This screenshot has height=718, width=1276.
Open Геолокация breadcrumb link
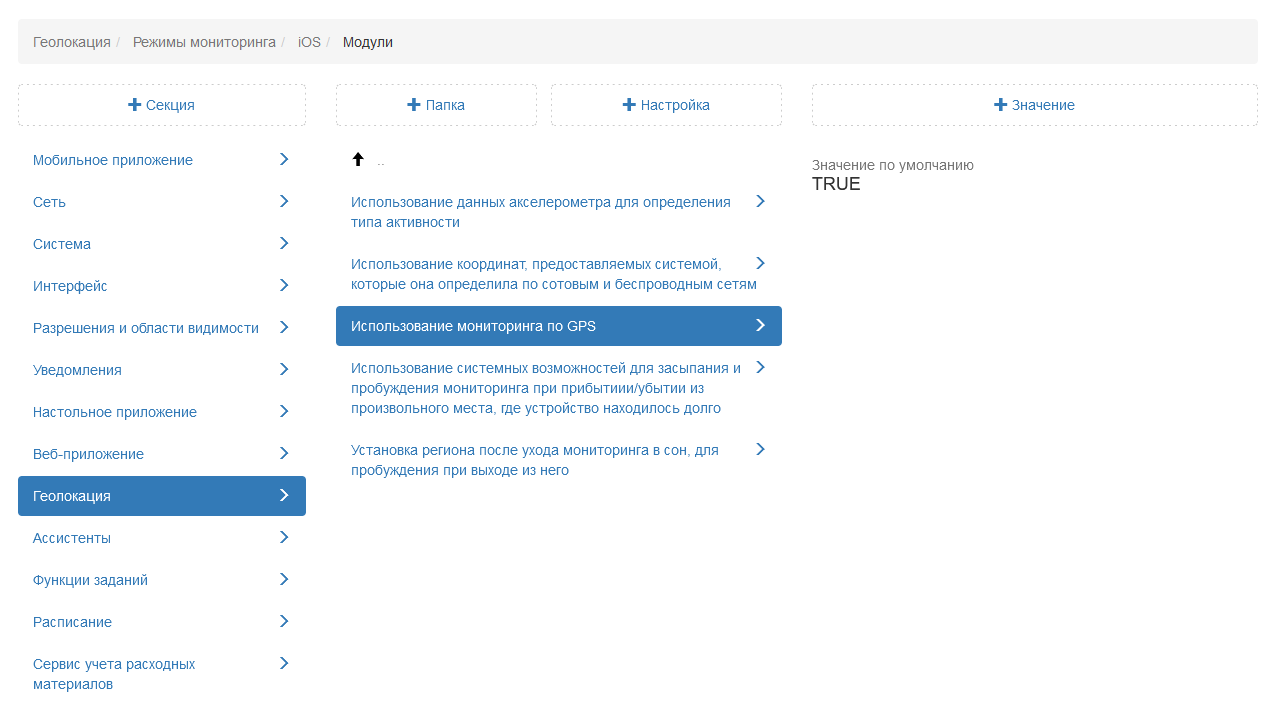tap(72, 42)
